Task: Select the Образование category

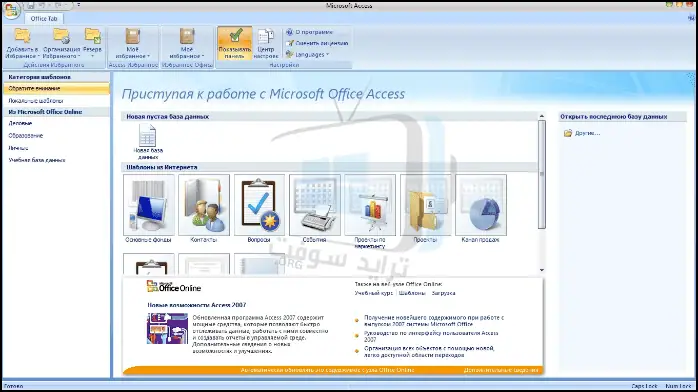Action: (x=26, y=135)
